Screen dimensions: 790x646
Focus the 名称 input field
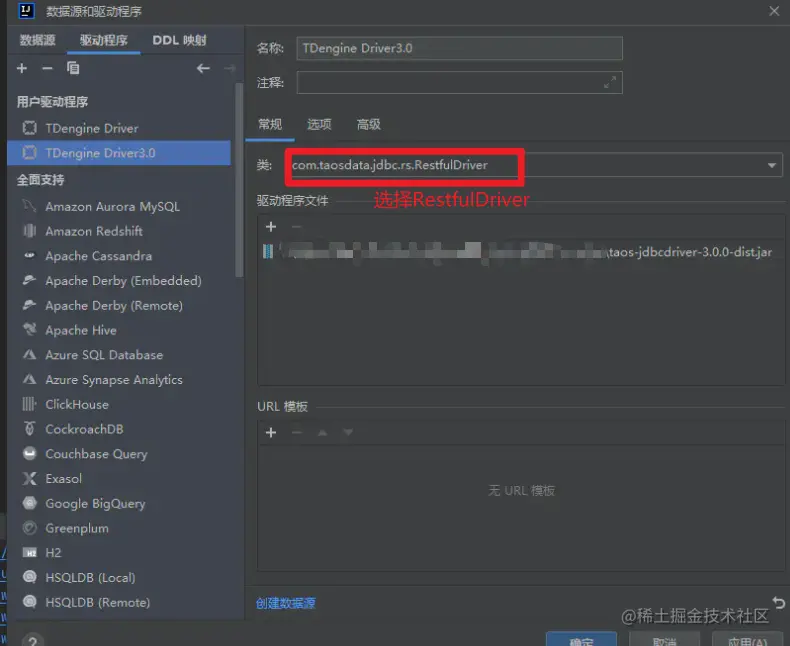(459, 48)
